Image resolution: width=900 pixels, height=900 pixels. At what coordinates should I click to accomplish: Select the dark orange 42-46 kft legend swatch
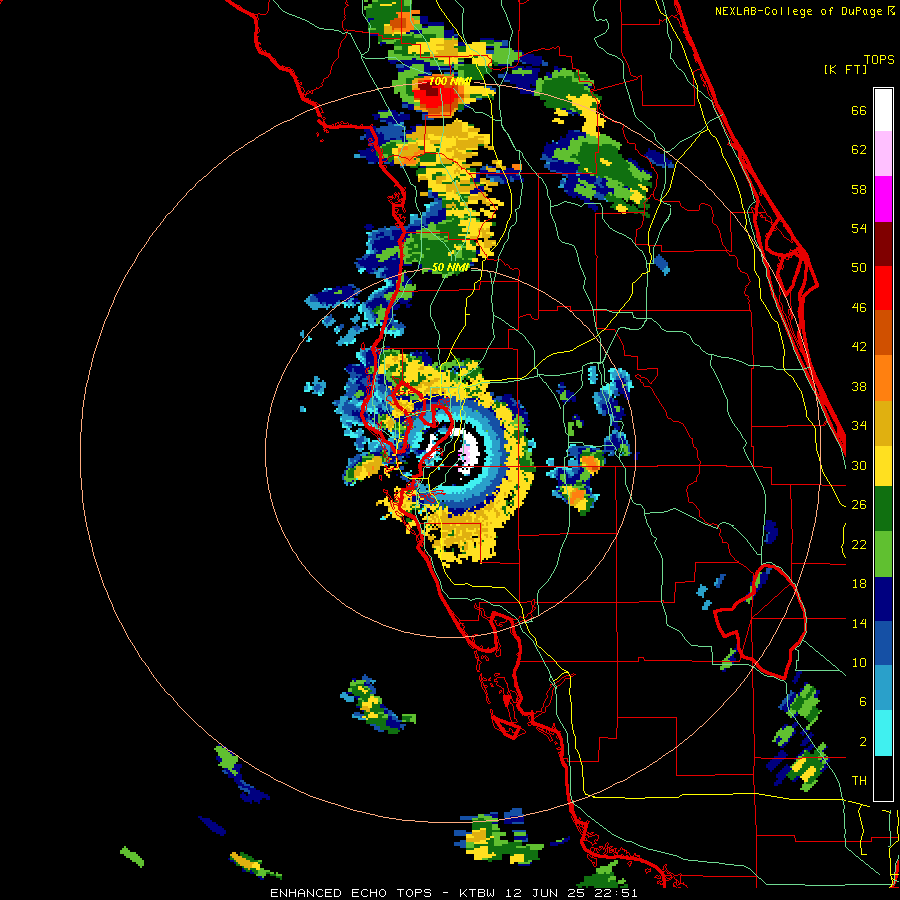883,333
